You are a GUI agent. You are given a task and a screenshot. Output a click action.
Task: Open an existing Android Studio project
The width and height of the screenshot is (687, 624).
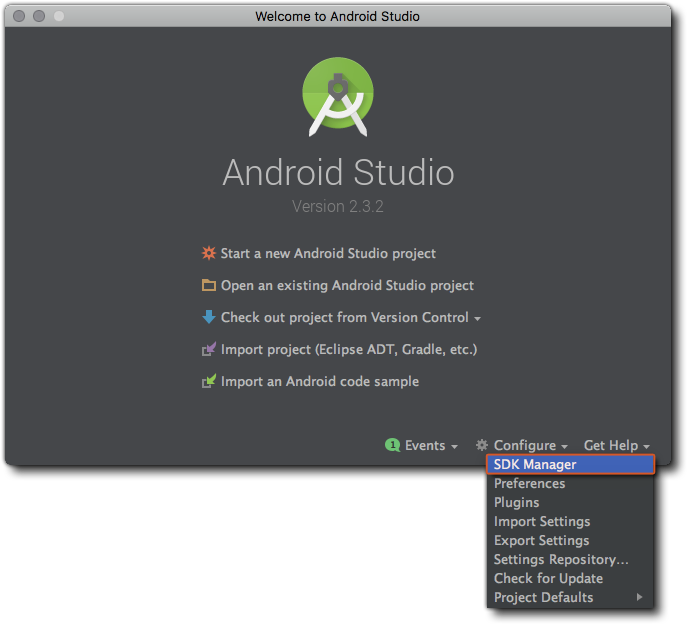click(347, 285)
